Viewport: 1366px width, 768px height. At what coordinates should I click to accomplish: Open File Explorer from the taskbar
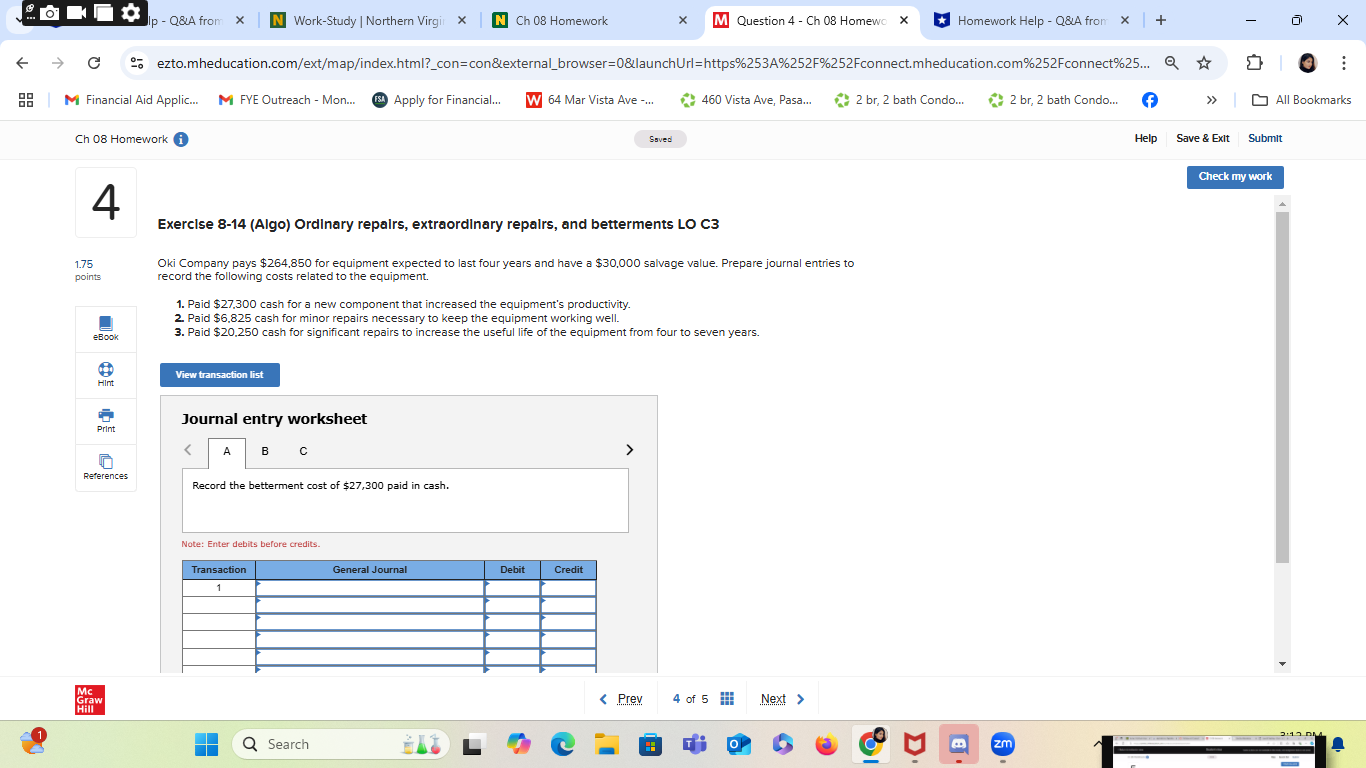click(x=607, y=744)
